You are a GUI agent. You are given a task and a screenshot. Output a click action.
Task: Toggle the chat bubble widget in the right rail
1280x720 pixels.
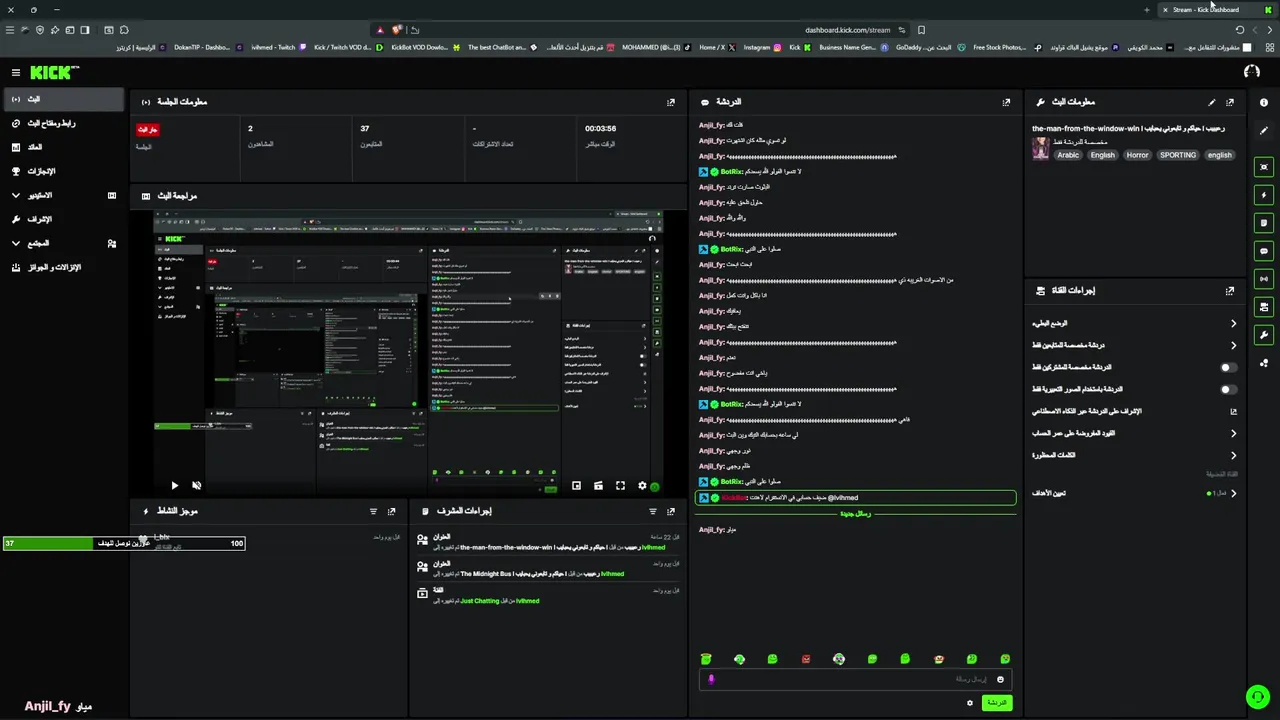pyautogui.click(x=1264, y=251)
